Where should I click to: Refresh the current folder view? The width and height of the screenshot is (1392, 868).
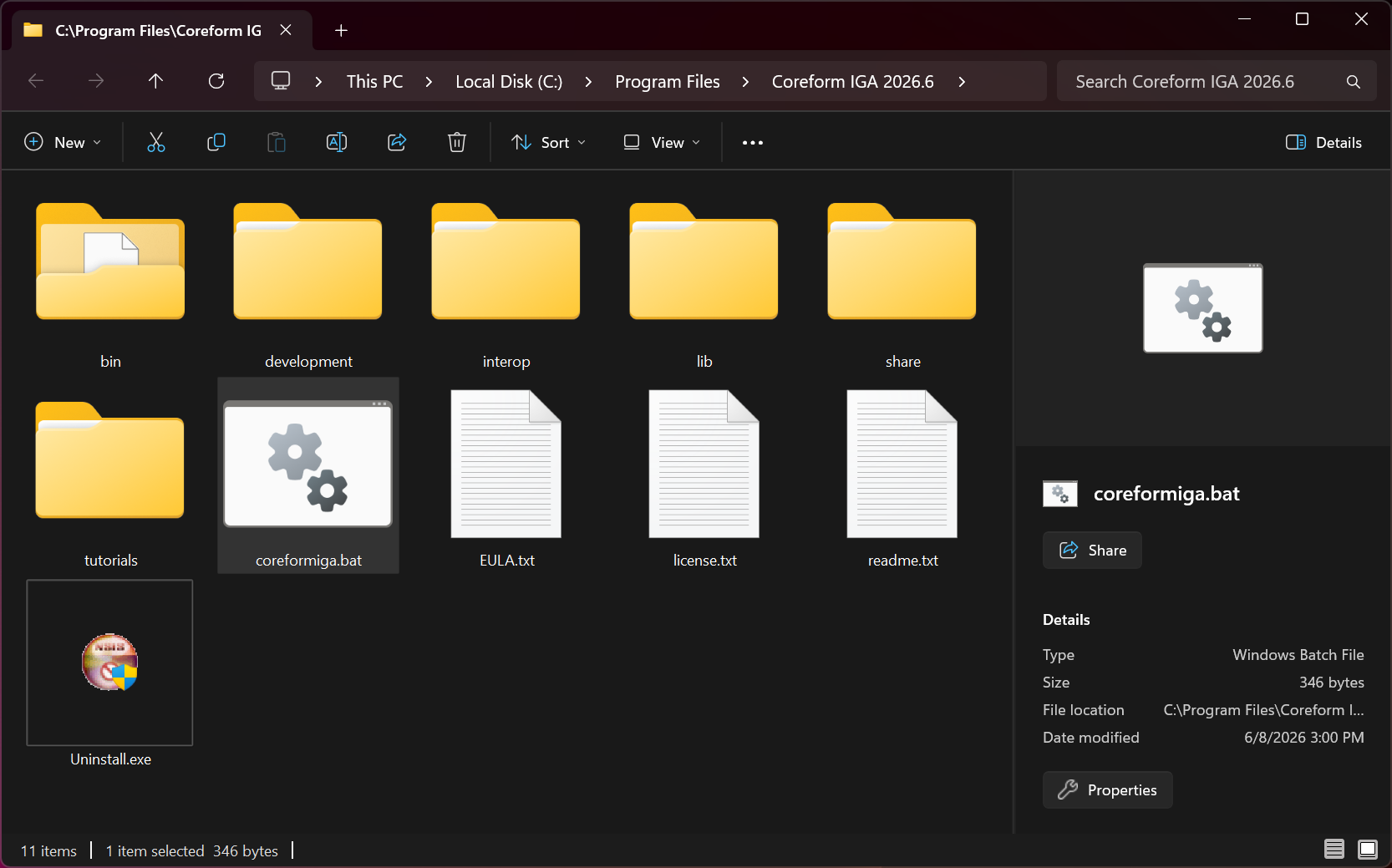tap(216, 81)
